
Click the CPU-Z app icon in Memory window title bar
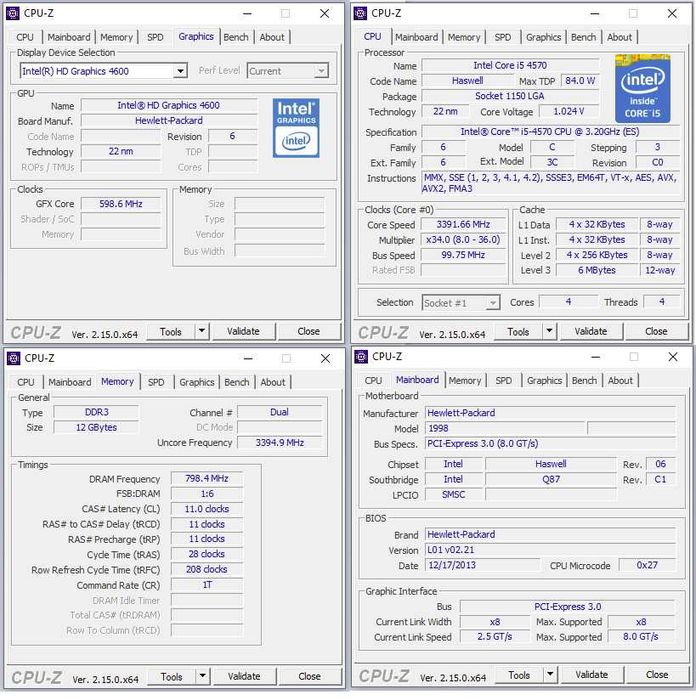coord(13,358)
